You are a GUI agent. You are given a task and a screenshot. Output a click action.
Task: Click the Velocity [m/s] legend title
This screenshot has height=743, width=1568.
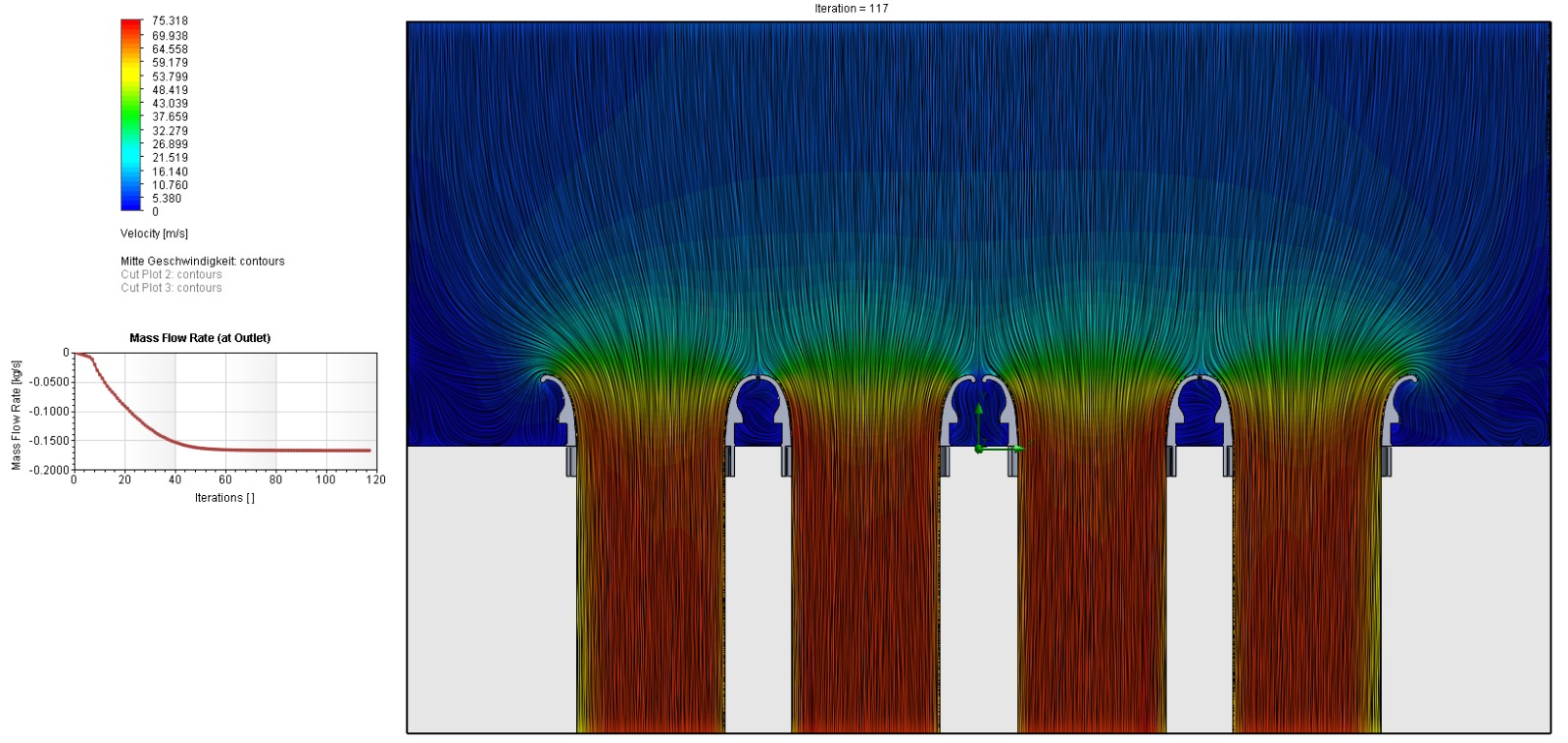click(154, 233)
